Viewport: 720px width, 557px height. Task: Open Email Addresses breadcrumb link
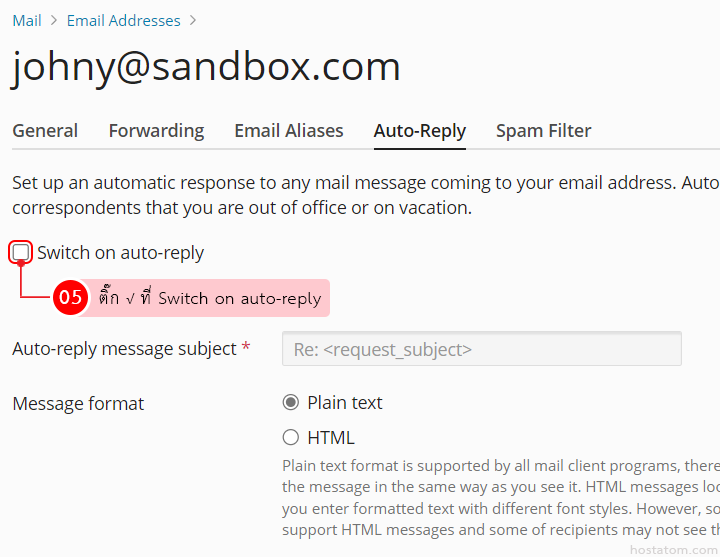(x=124, y=21)
